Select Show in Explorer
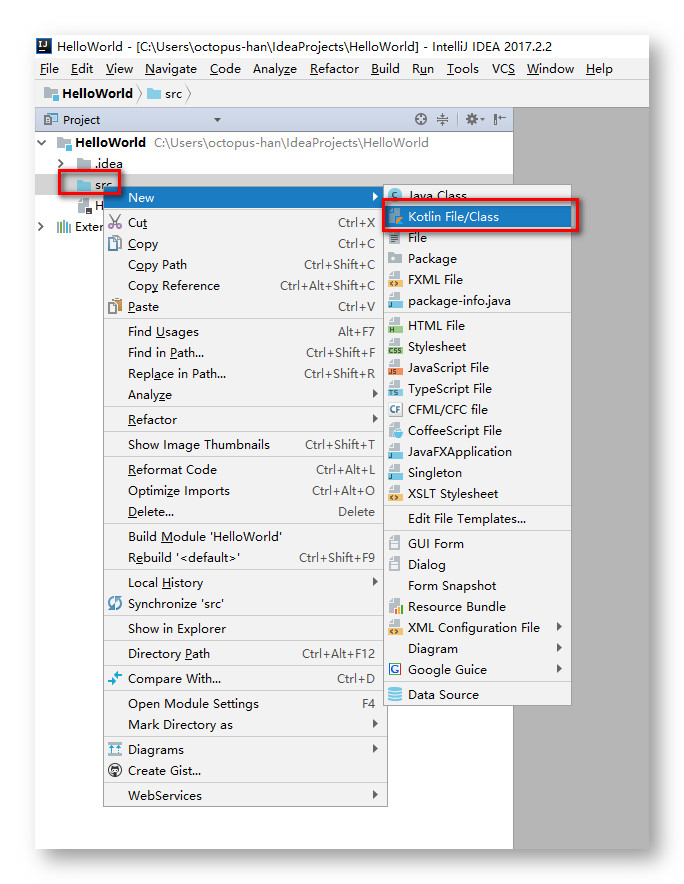 click(x=244, y=629)
